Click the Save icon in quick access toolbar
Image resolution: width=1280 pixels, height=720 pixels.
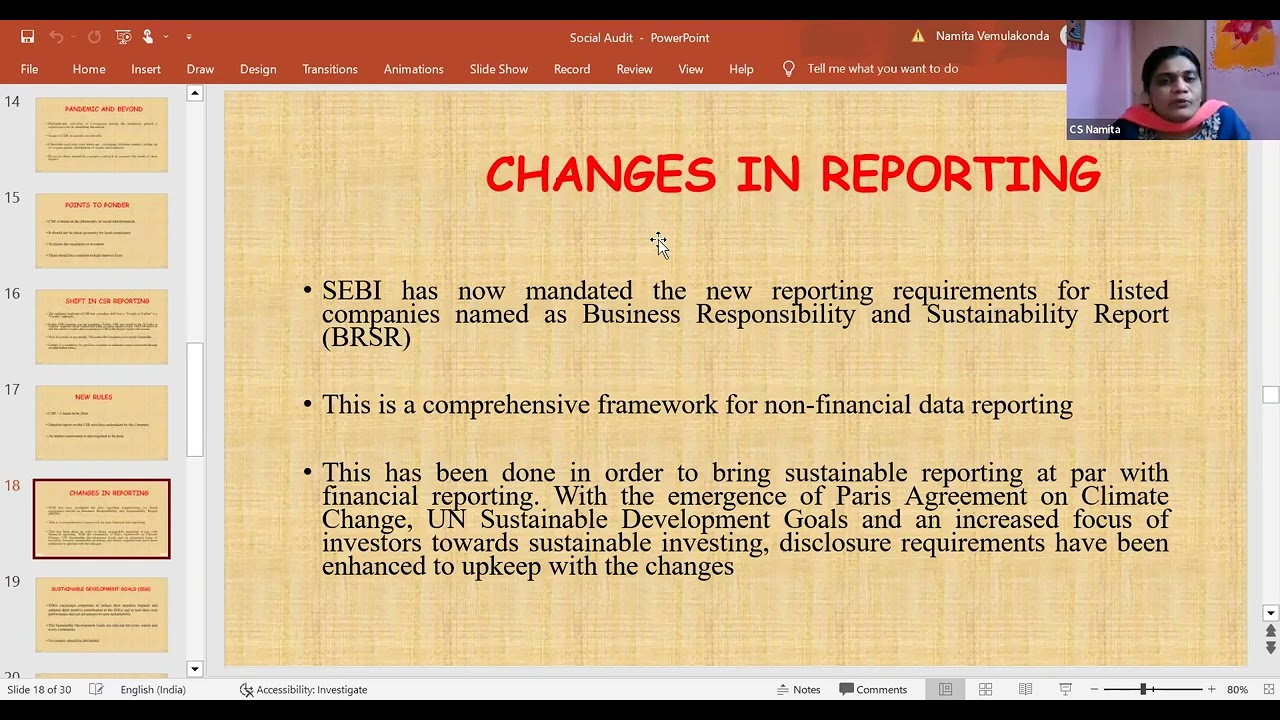[x=28, y=37]
